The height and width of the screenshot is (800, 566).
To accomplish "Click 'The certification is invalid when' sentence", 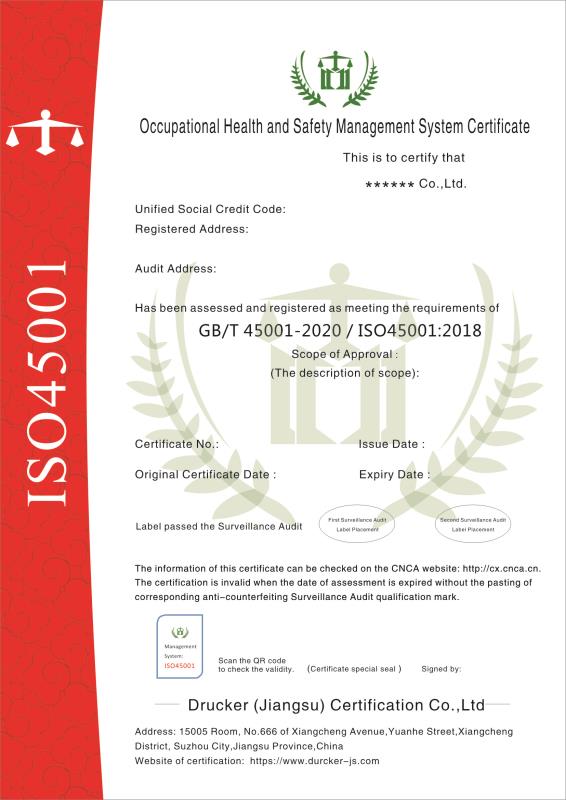I will coord(333,583).
